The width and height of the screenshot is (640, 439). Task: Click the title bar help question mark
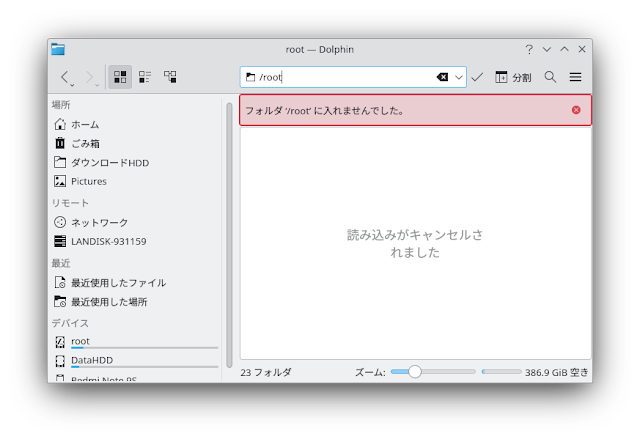pyautogui.click(x=529, y=49)
